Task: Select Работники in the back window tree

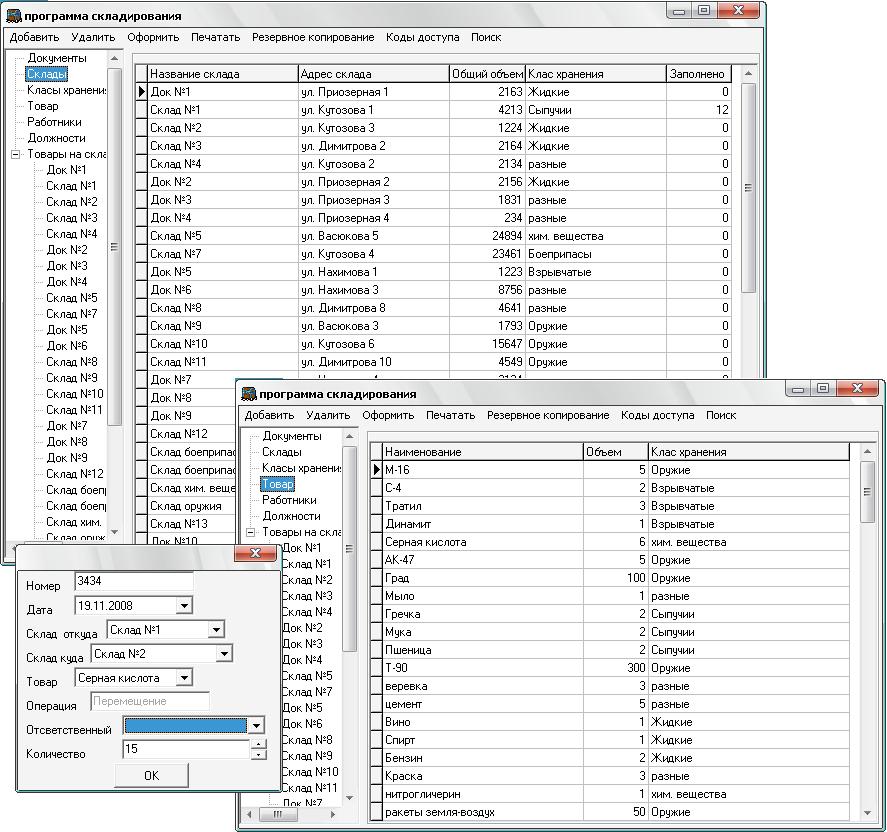Action: point(54,122)
